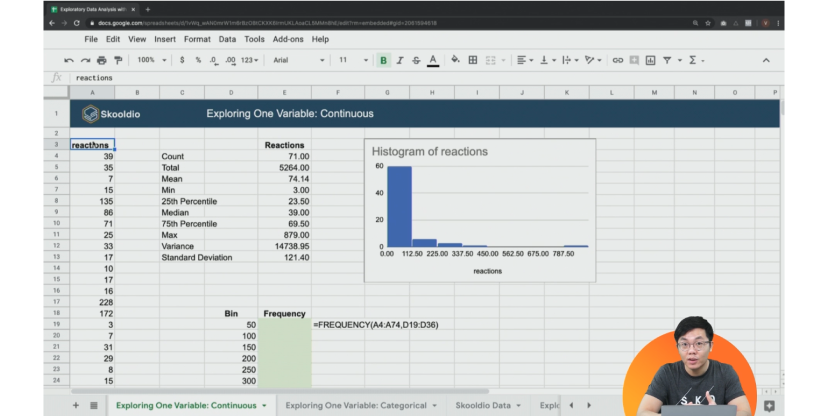
Task: Bookmark this page with star icon
Action: point(708,23)
